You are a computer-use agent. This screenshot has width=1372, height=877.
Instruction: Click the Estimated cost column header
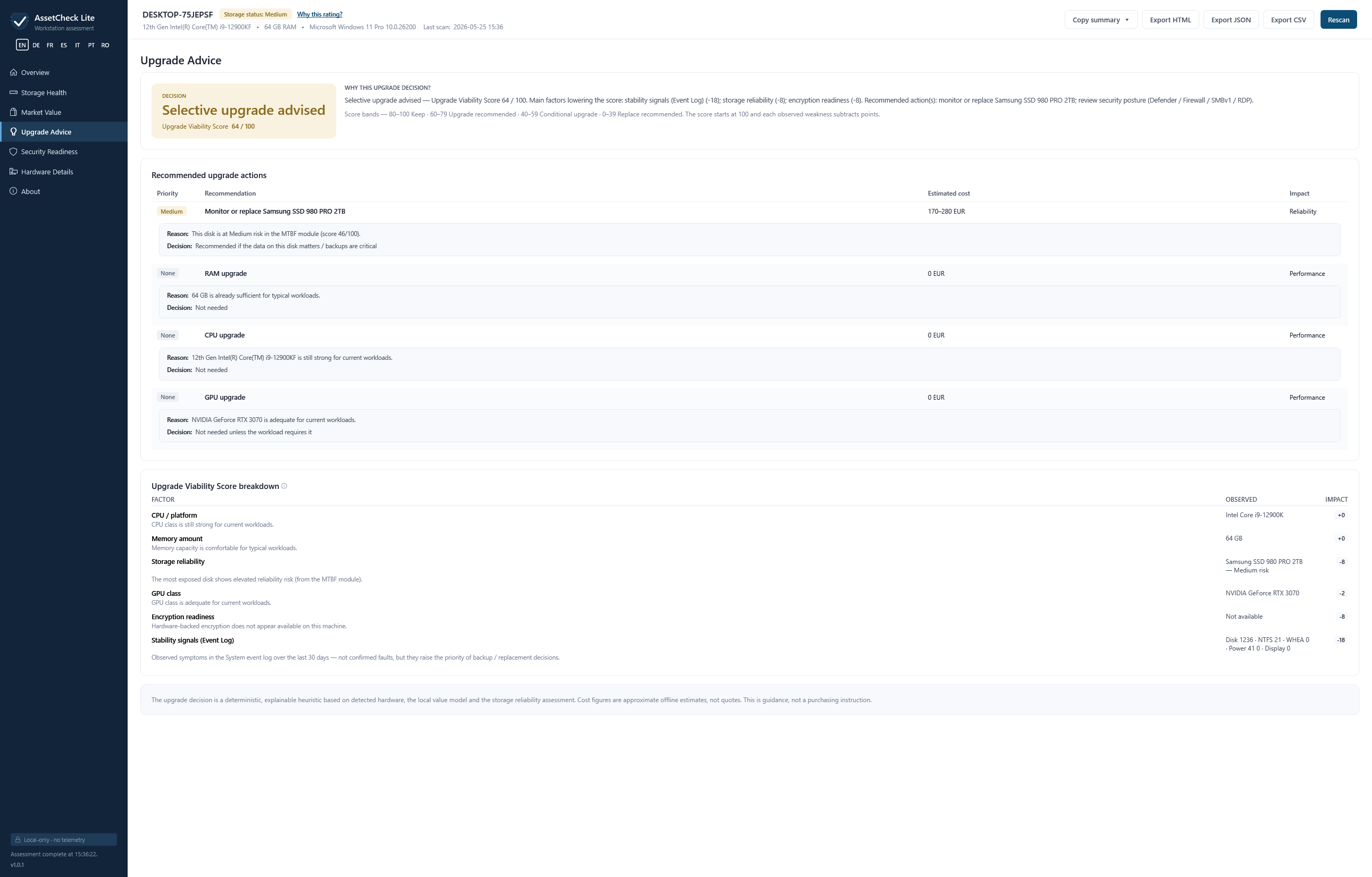pyautogui.click(x=949, y=193)
